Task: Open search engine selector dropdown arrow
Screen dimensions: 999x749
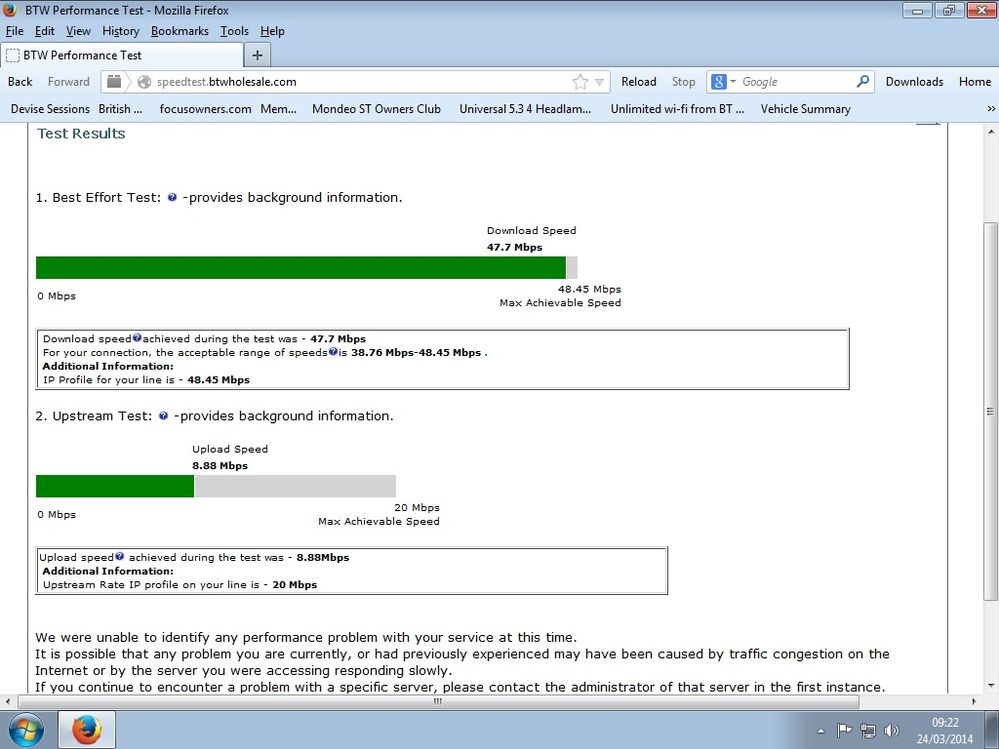Action: click(733, 82)
